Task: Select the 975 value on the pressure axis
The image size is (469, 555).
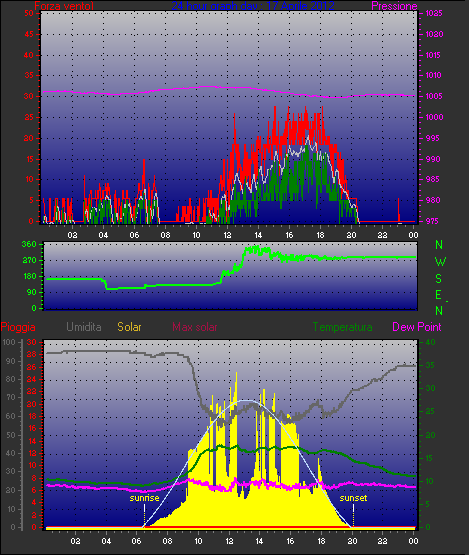Action: pyautogui.click(x=434, y=221)
